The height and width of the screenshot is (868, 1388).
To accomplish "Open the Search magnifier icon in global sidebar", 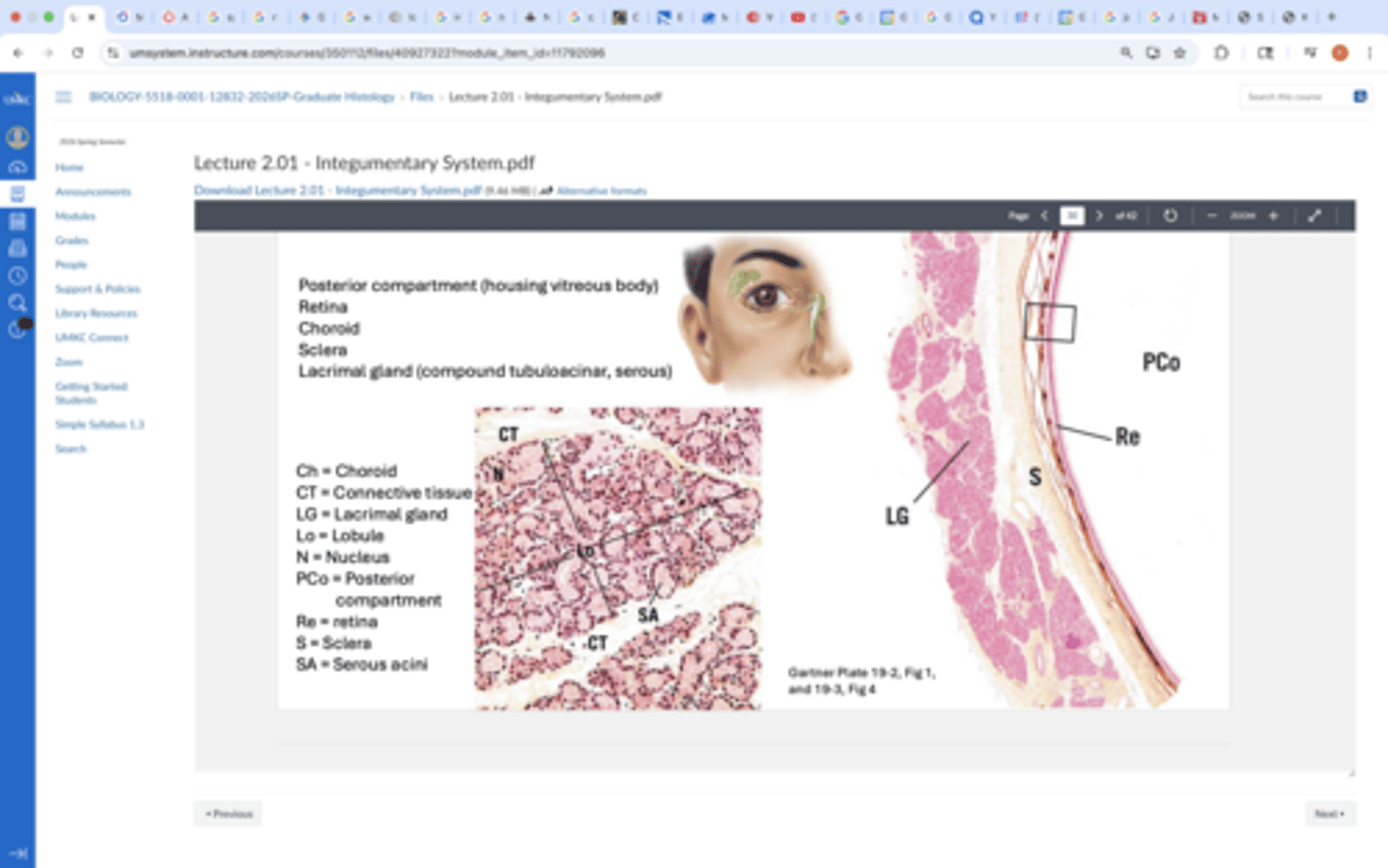I will tap(17, 302).
